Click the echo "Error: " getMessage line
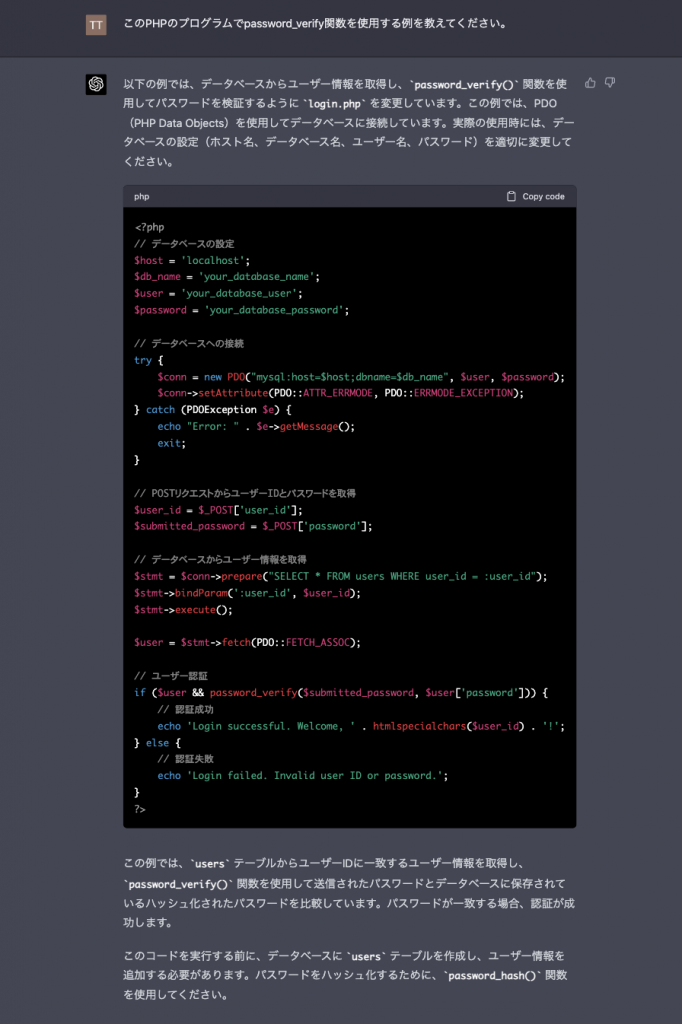Viewport: 682px width, 1024px height. 255,426
